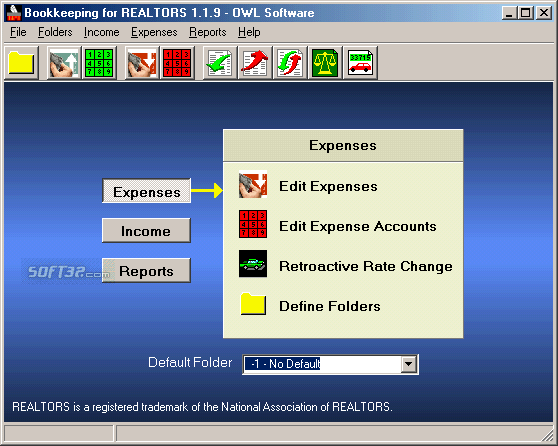558x446 pixels.
Task: Click the application icon in the title bar
Action: [x=14, y=13]
